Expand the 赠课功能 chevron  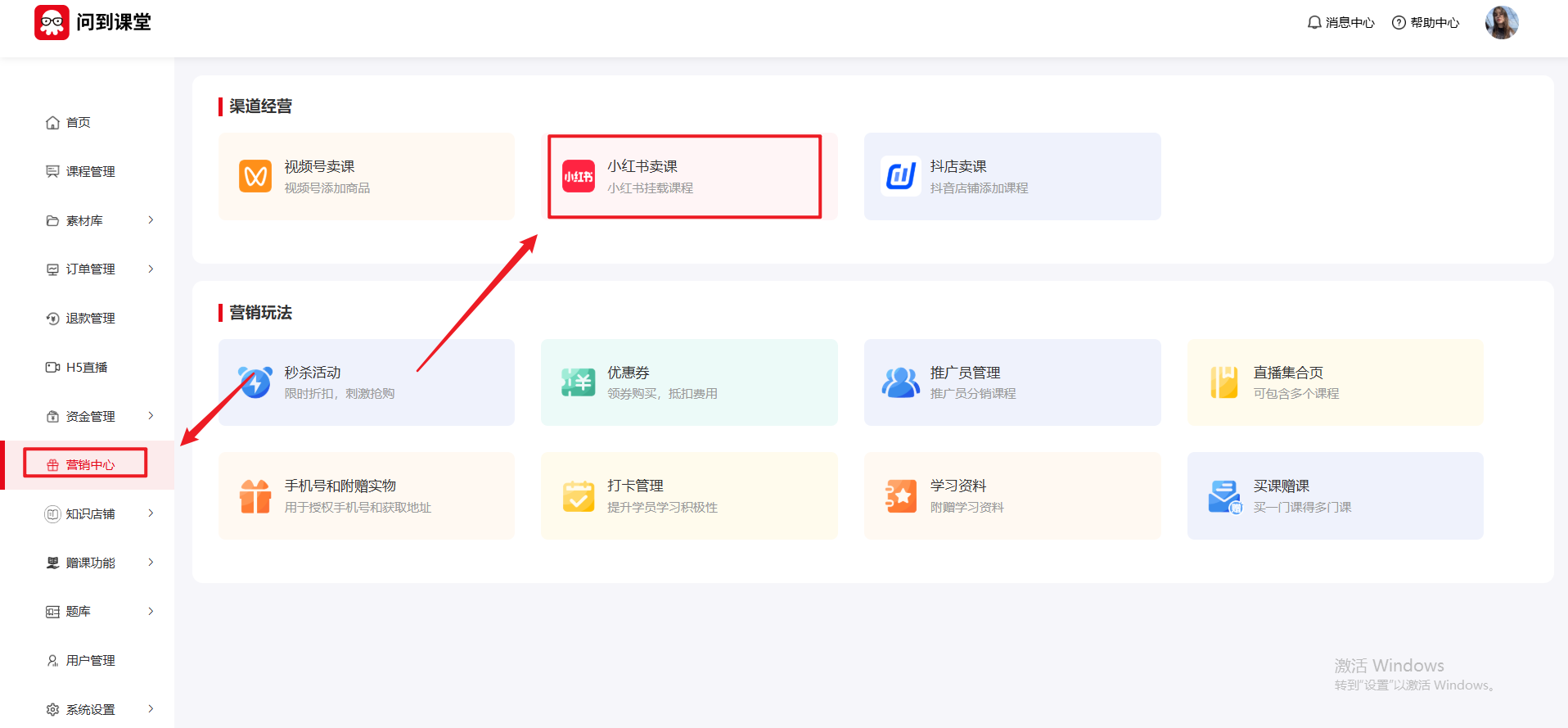coord(151,562)
